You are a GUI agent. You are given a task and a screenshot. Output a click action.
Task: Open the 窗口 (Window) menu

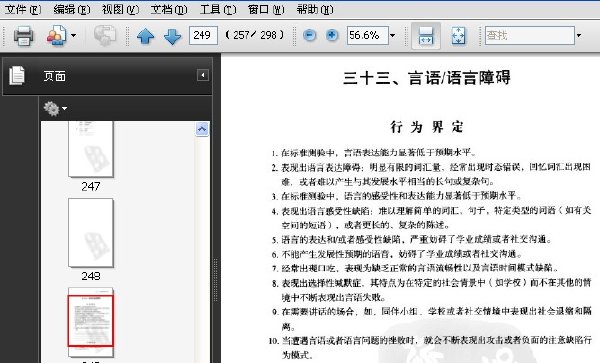[x=266, y=9]
